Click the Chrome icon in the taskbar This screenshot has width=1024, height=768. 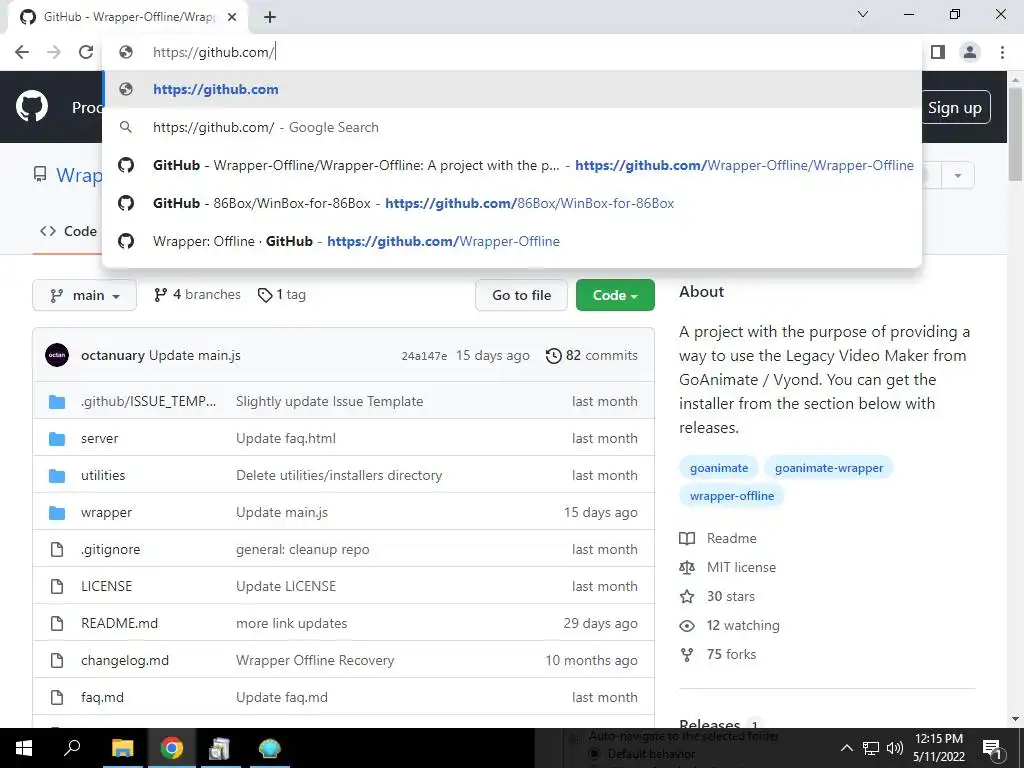click(x=171, y=748)
